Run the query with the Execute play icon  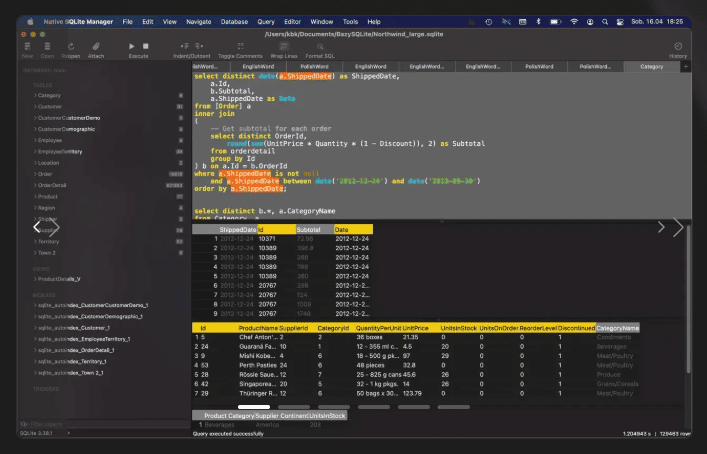pos(131,46)
